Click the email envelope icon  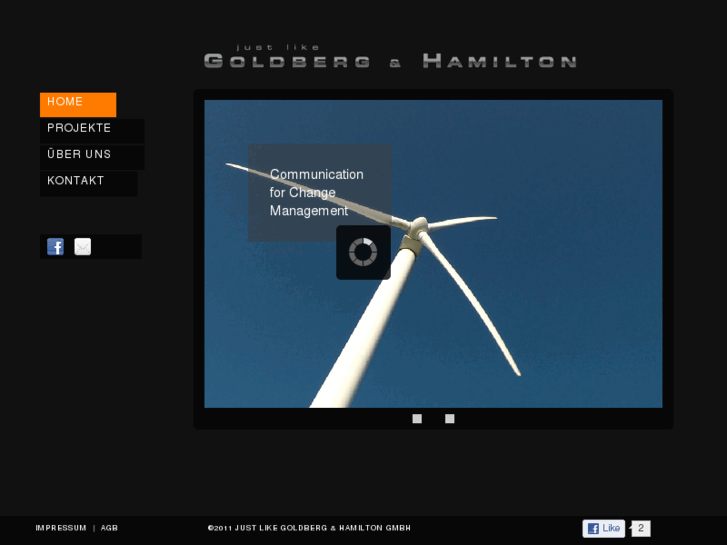point(83,247)
